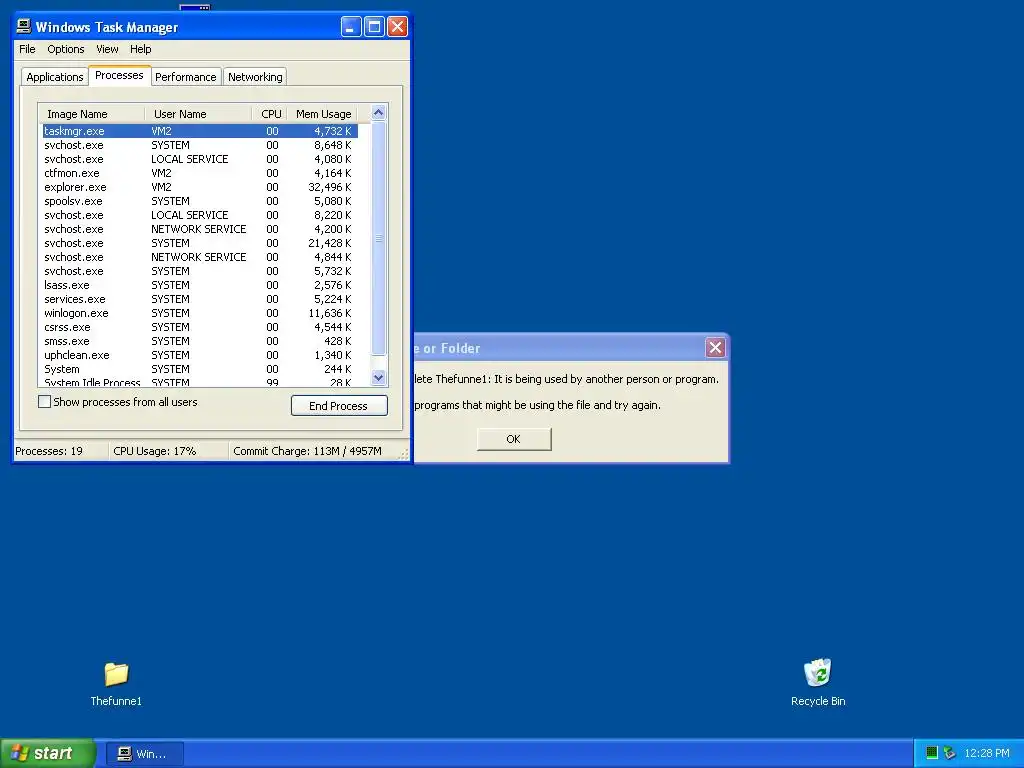The width and height of the screenshot is (1024, 768).
Task: Click the system clock showing 12:28 PM
Action: click(987, 753)
